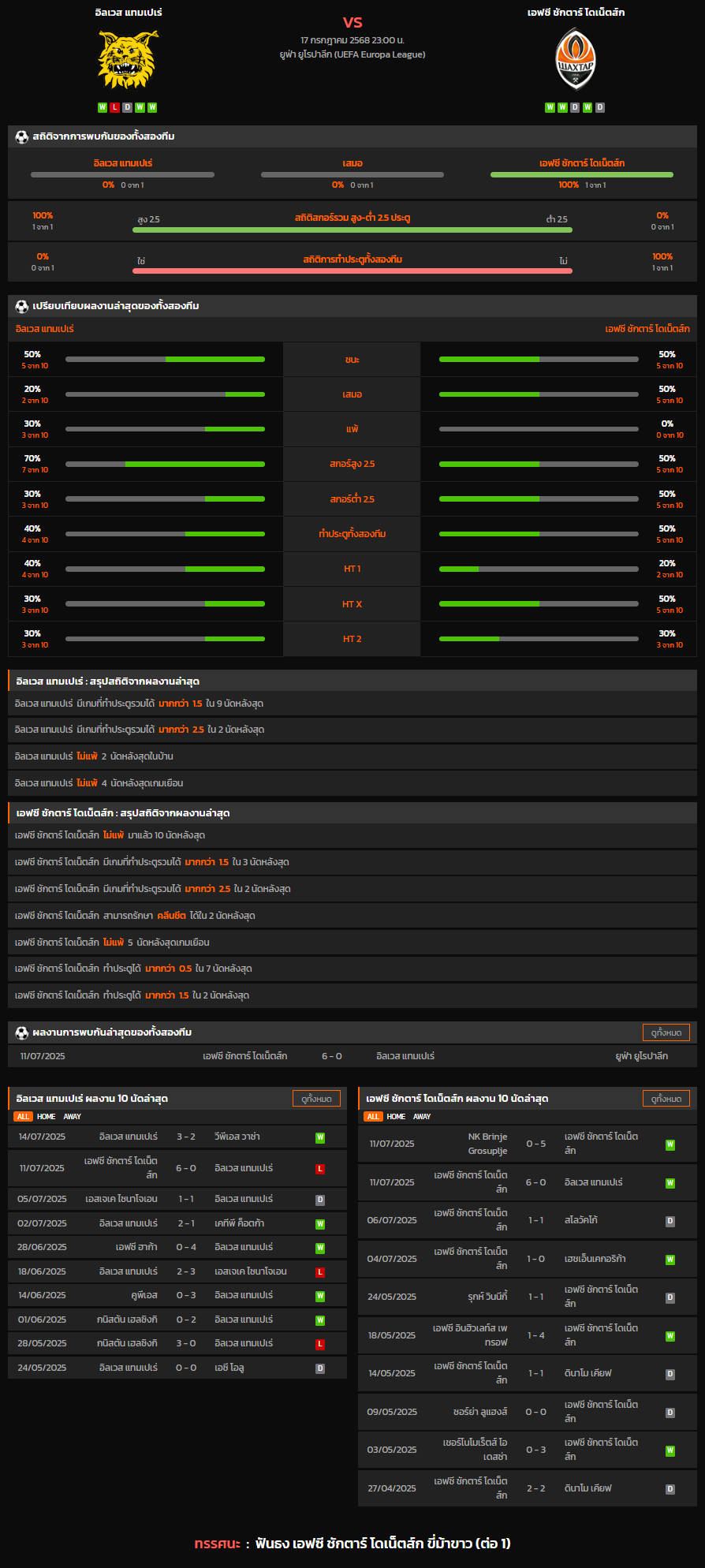
Task: Click Shakhtar 20% HT 1 comparison bar
Action: point(539,569)
